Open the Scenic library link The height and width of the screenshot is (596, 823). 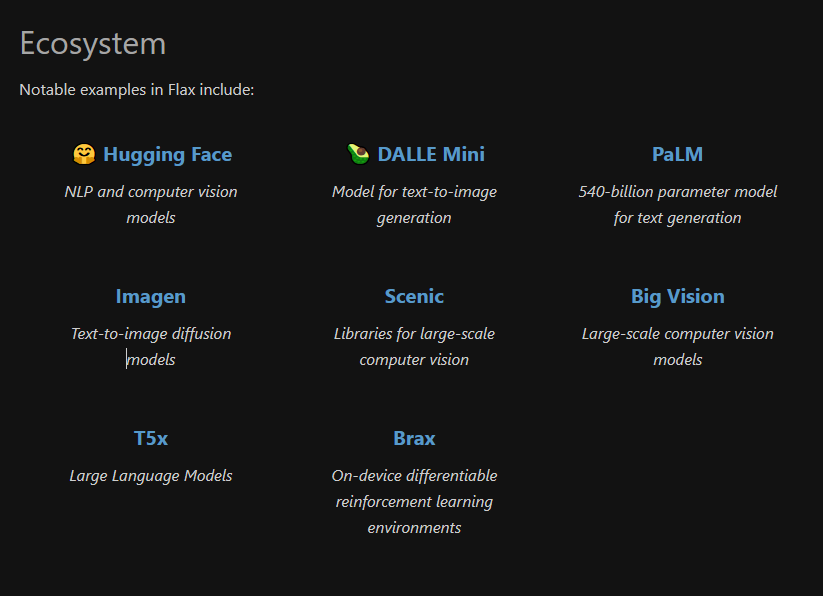414,296
